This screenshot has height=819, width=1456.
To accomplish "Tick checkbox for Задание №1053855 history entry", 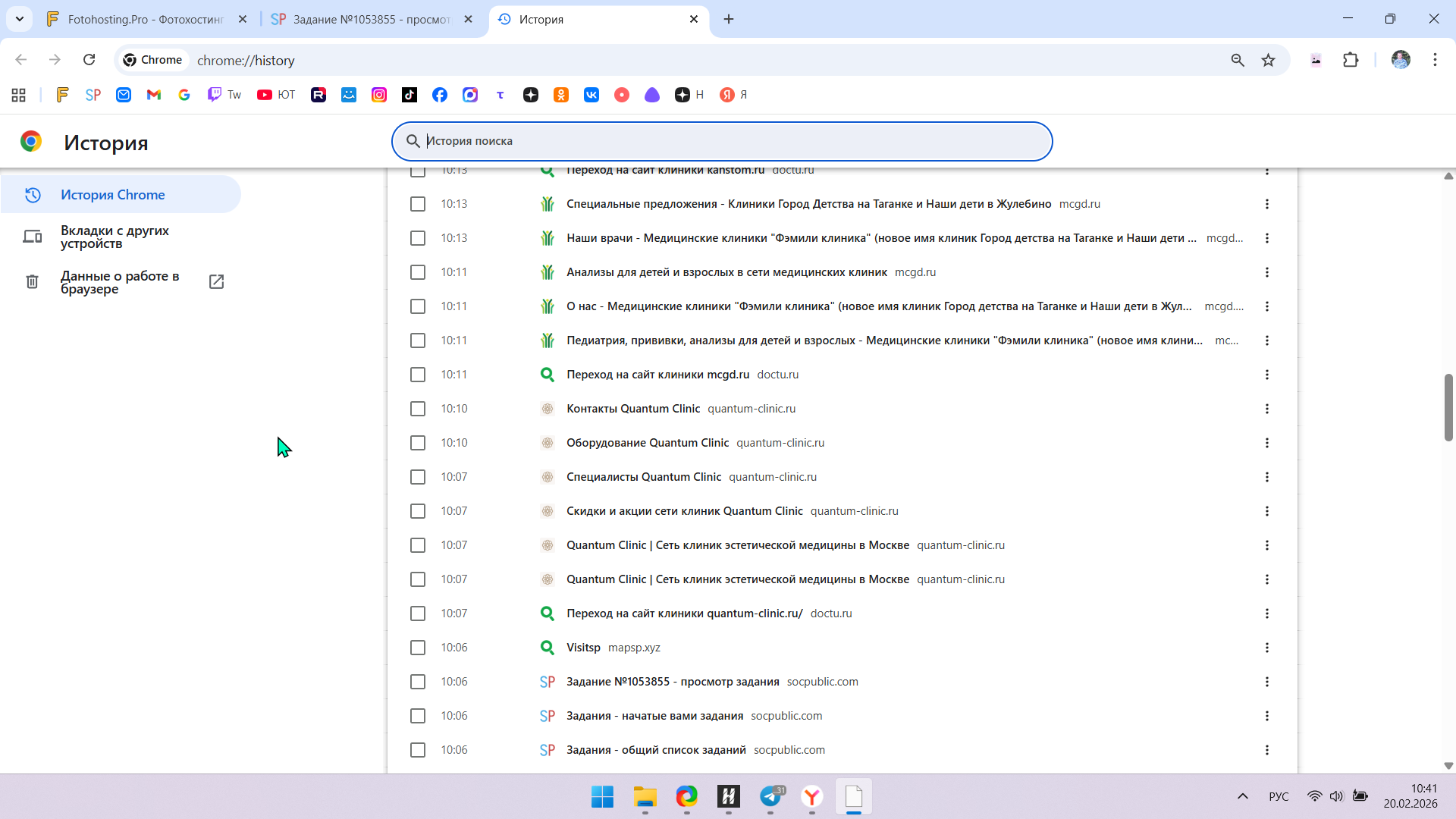I will (418, 682).
